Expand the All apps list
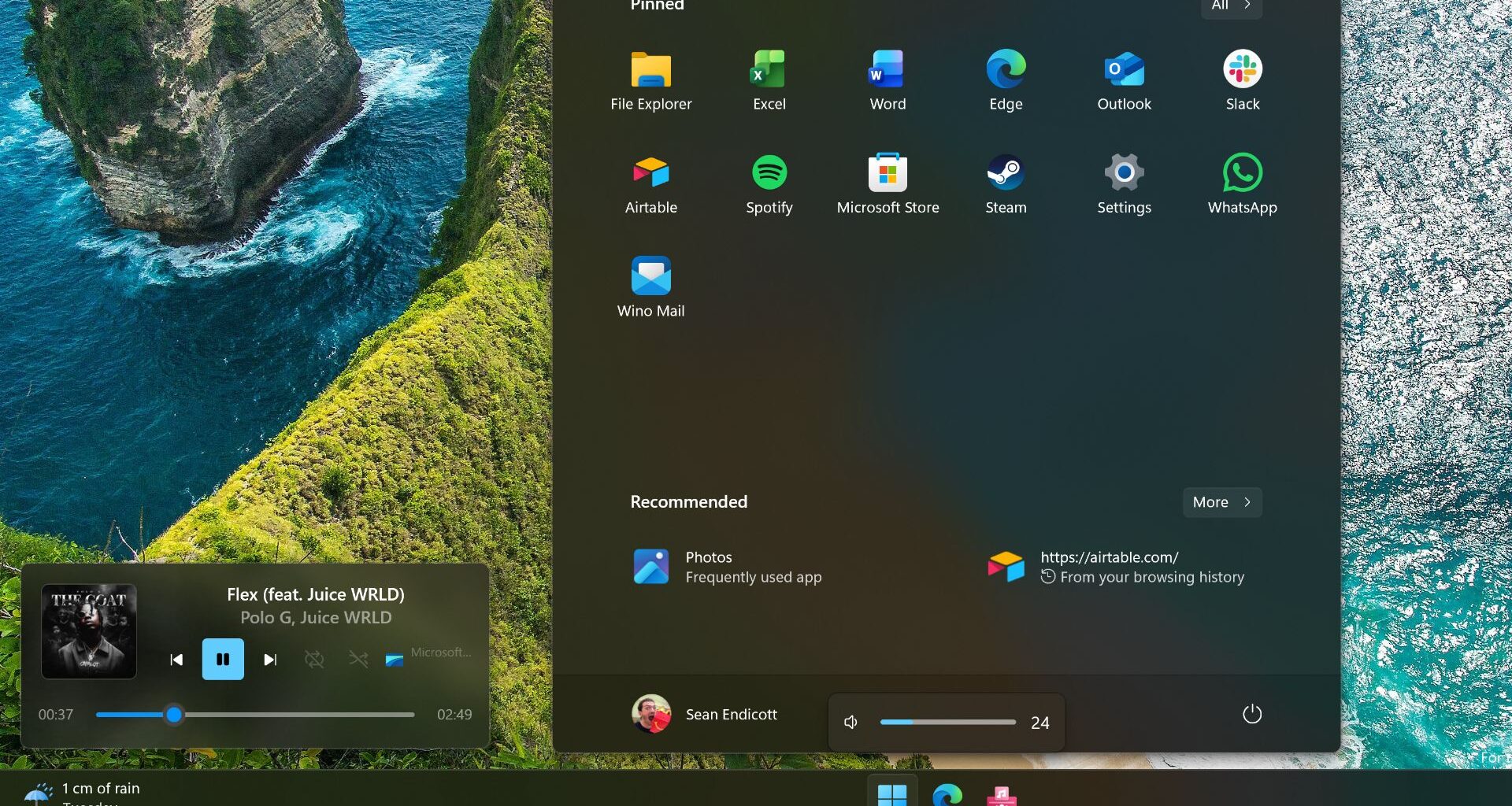This screenshot has width=1512, height=806. [x=1231, y=5]
